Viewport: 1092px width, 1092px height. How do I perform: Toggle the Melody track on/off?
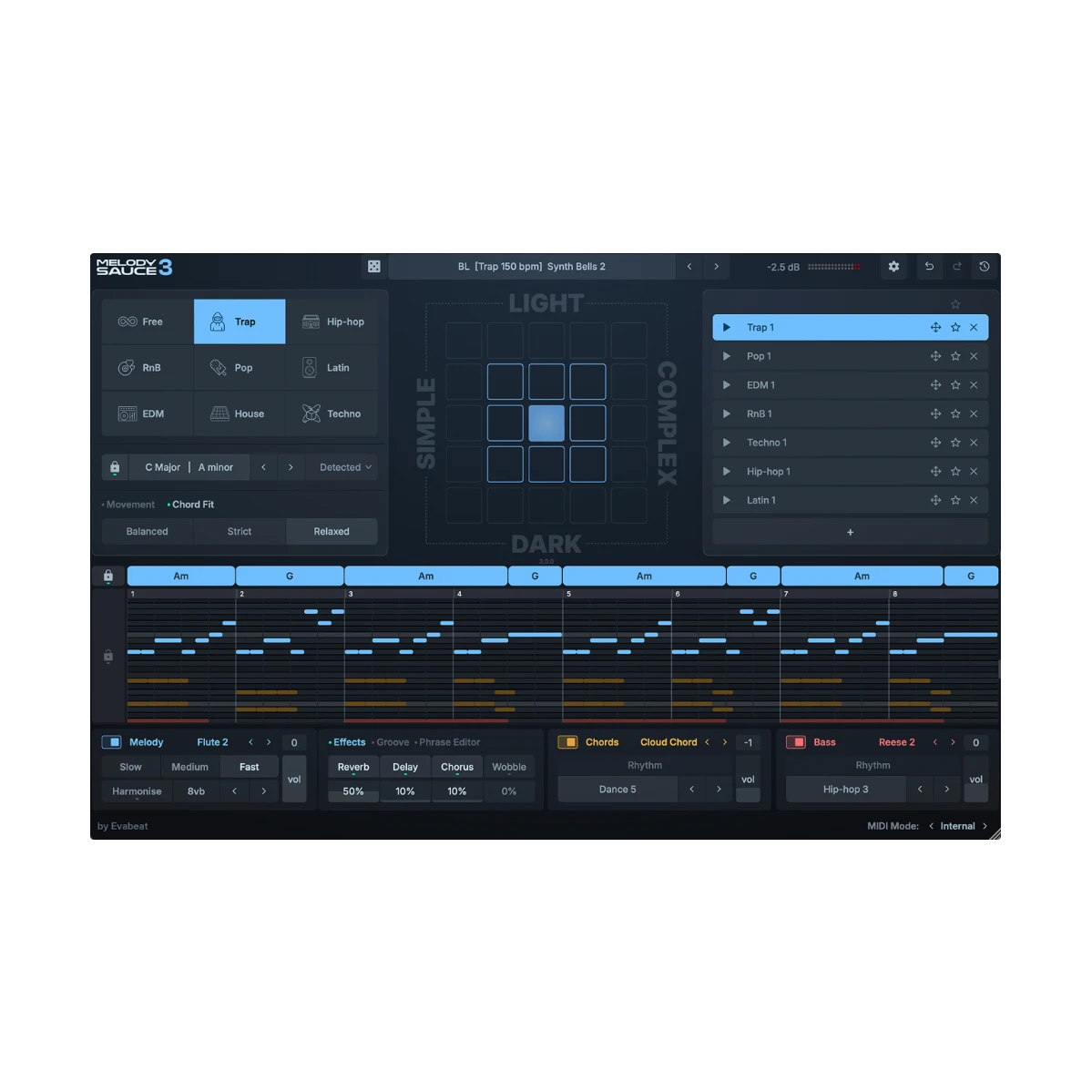pyautogui.click(x=111, y=742)
